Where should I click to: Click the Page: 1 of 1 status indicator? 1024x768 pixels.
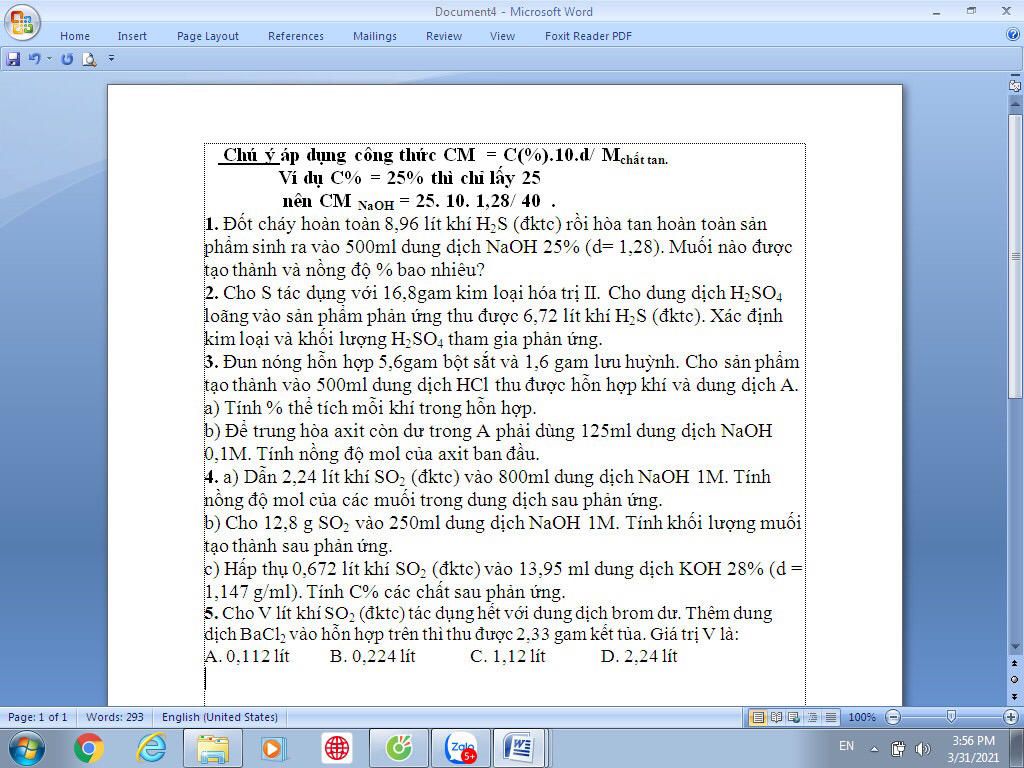point(38,717)
